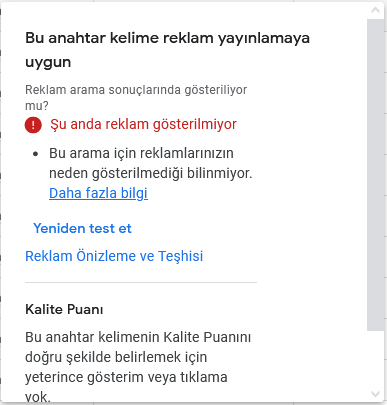The height and width of the screenshot is (405, 387).
Task: Click the scrollbar down arrow icon
Action: click(x=375, y=394)
